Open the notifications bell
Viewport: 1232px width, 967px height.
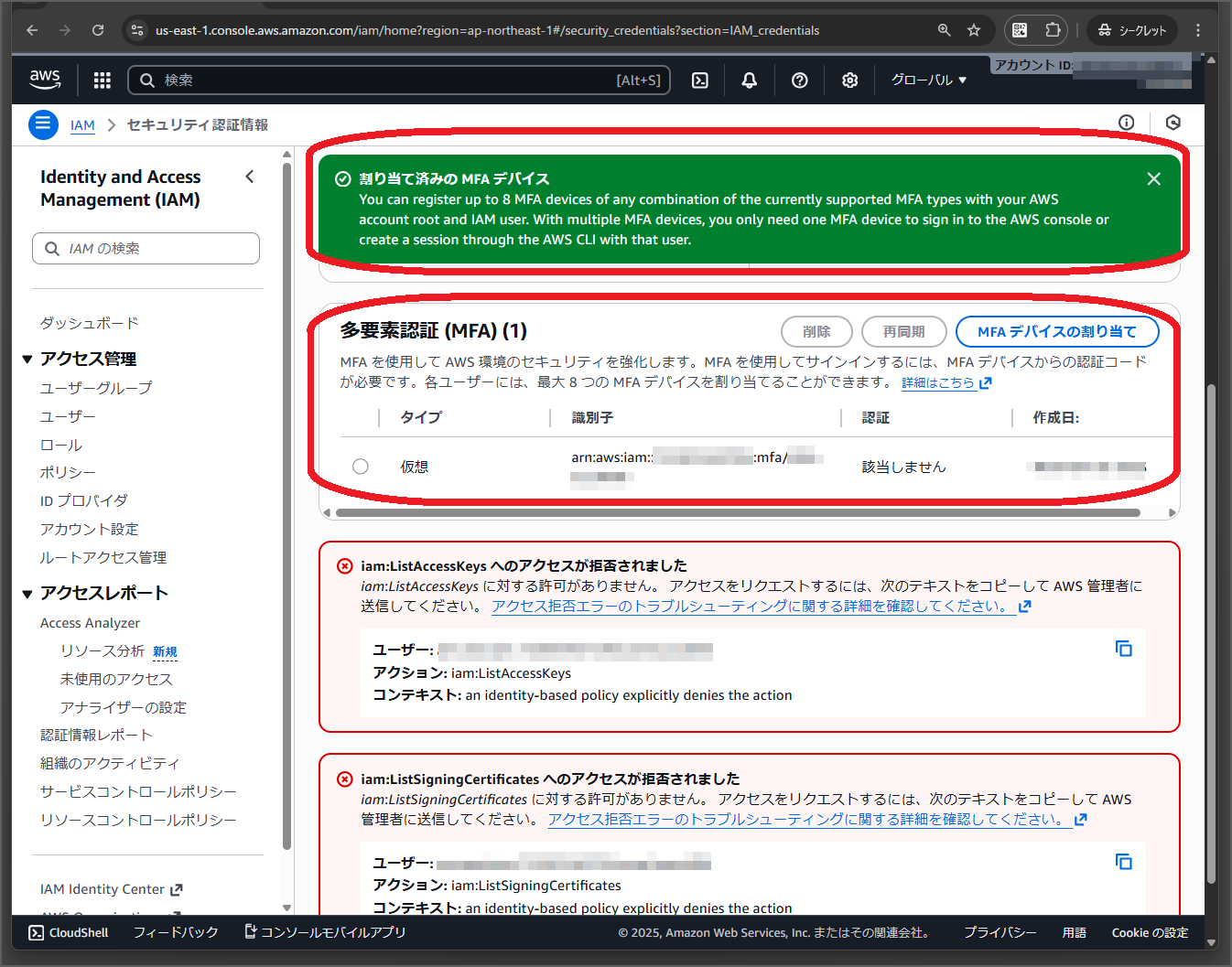click(x=750, y=81)
